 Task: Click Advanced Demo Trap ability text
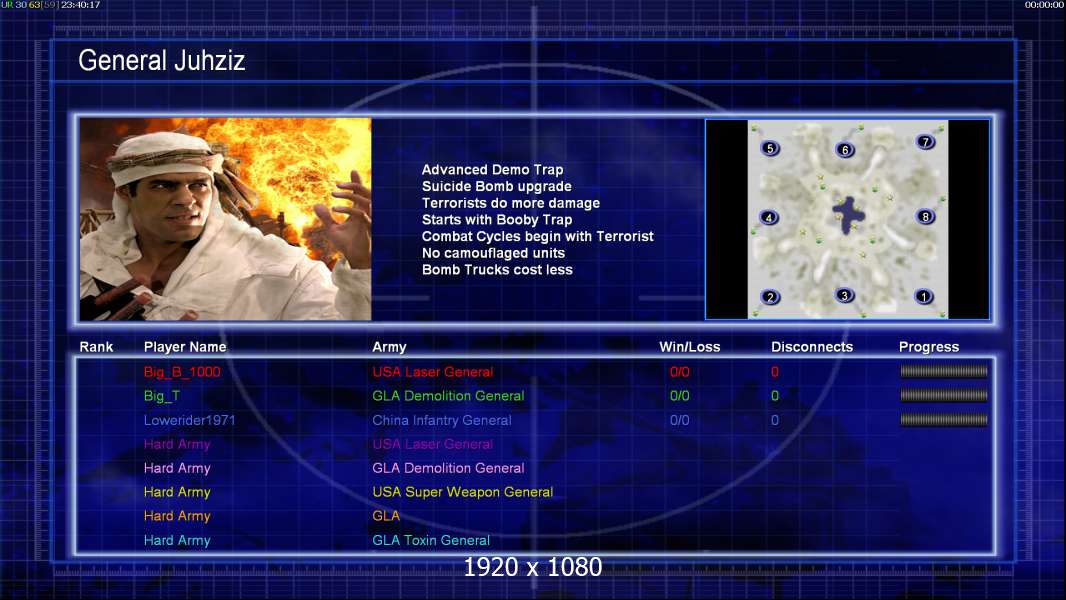[492, 170]
